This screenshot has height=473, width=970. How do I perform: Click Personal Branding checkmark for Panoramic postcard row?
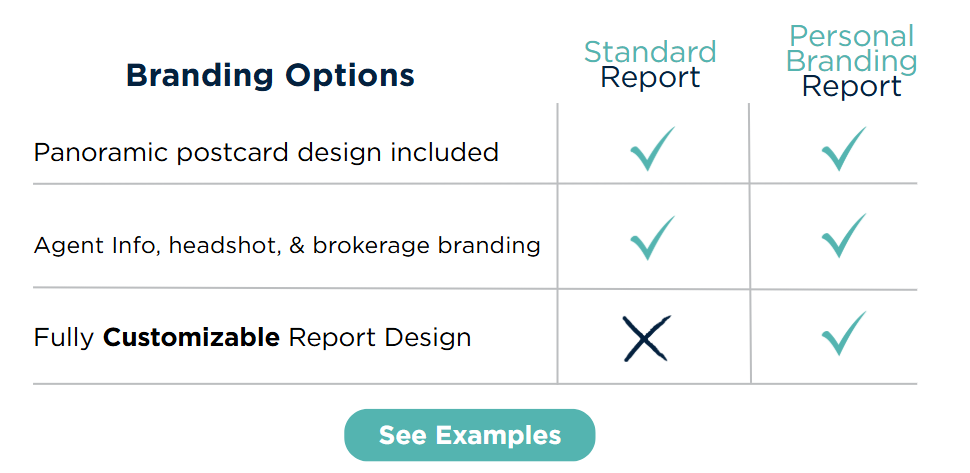pos(843,148)
